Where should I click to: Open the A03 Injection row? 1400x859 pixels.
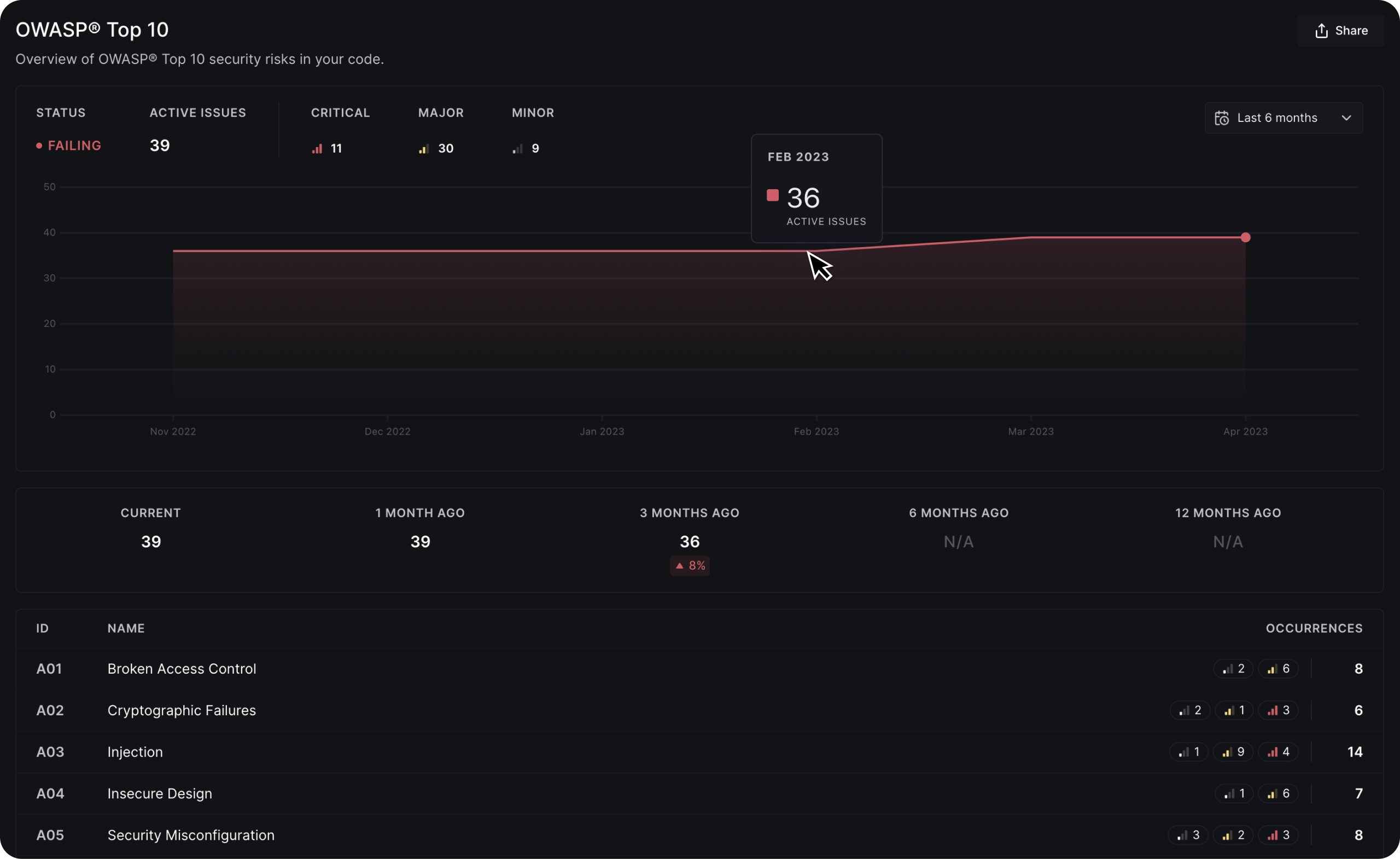click(135, 752)
